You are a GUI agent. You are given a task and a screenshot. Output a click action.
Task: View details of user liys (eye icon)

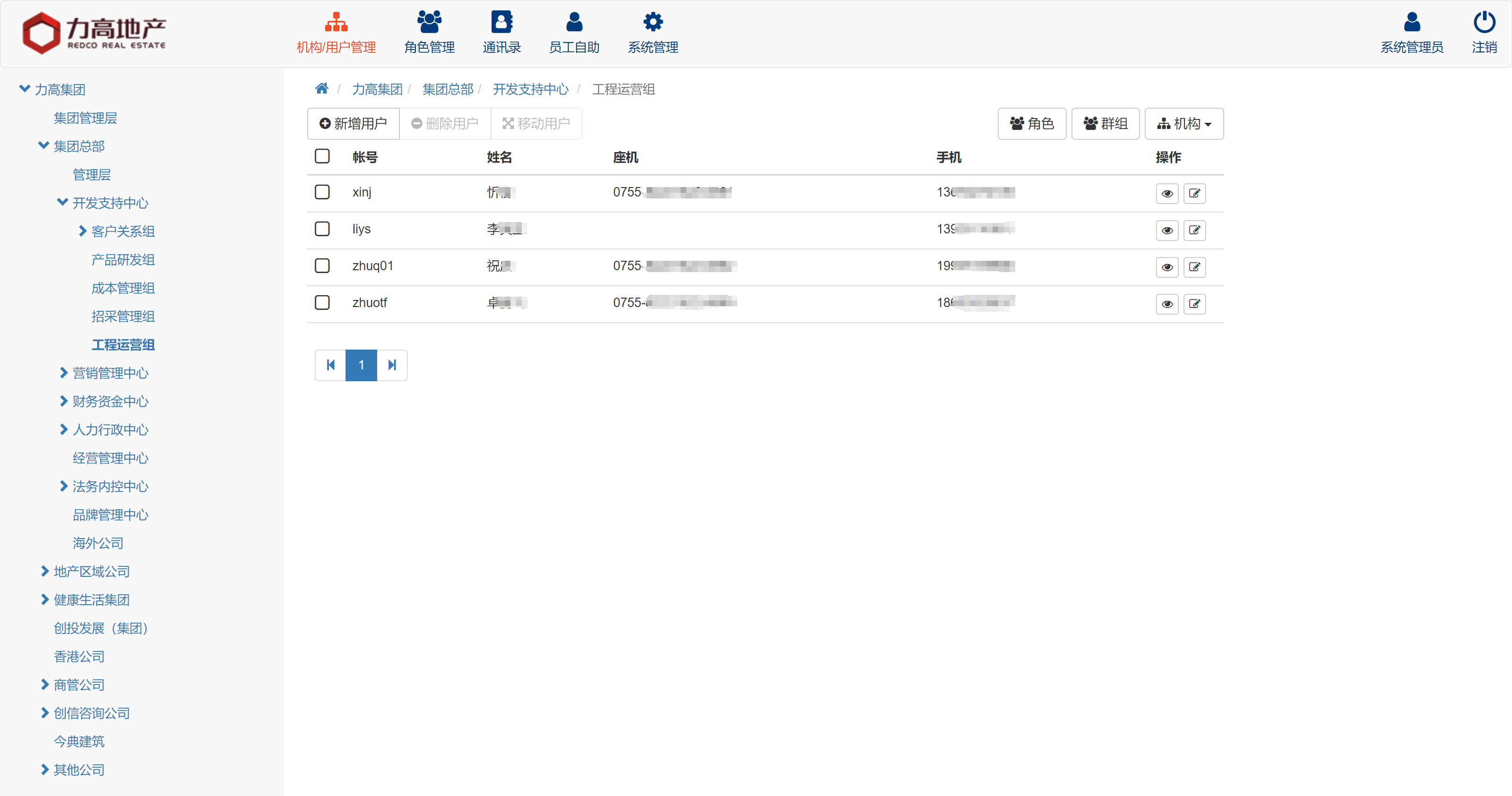[1167, 231]
